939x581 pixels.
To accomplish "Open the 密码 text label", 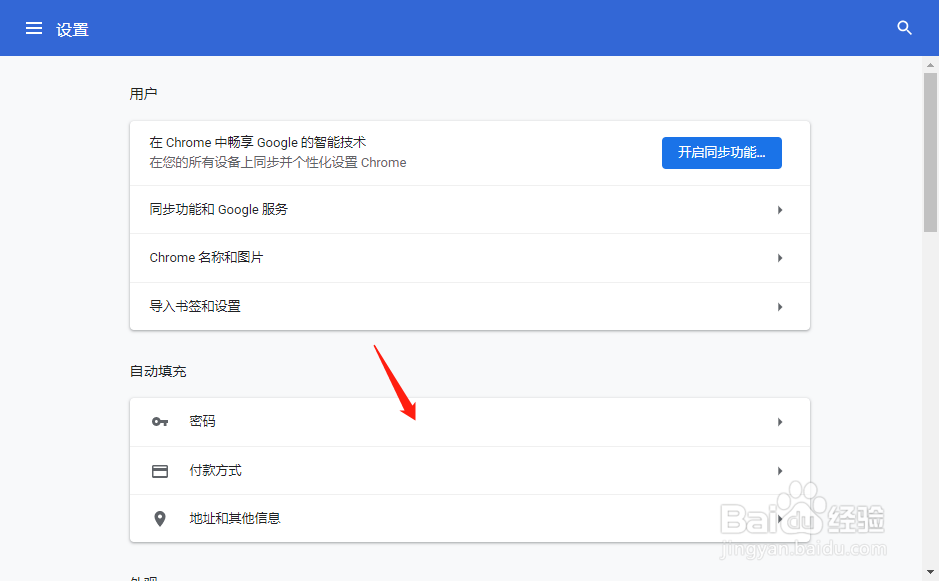I will pos(202,421).
